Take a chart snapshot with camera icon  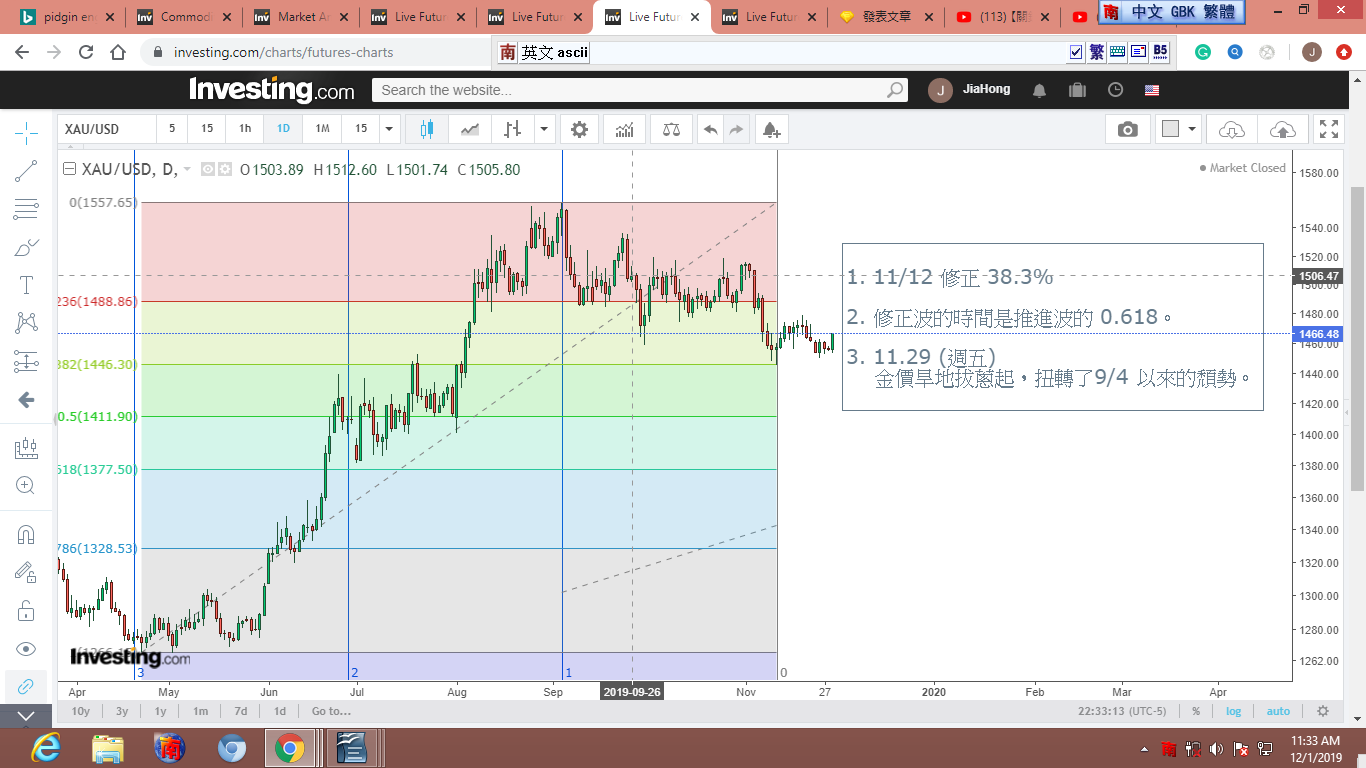pyautogui.click(x=1127, y=129)
